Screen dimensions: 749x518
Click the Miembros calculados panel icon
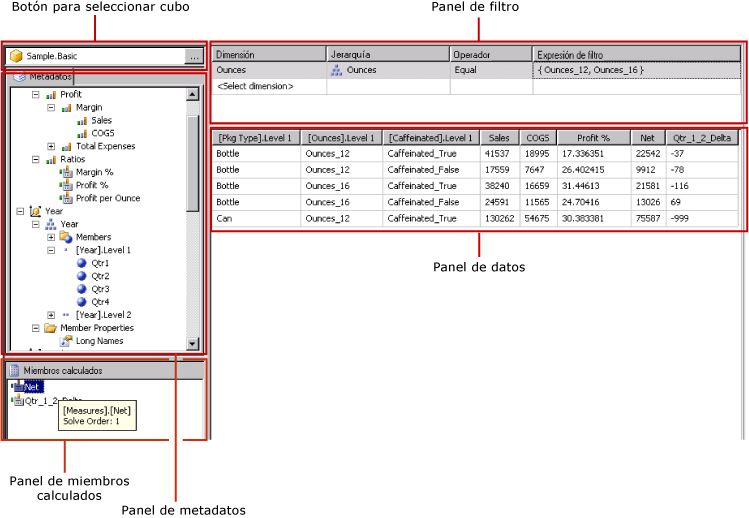[x=15, y=370]
